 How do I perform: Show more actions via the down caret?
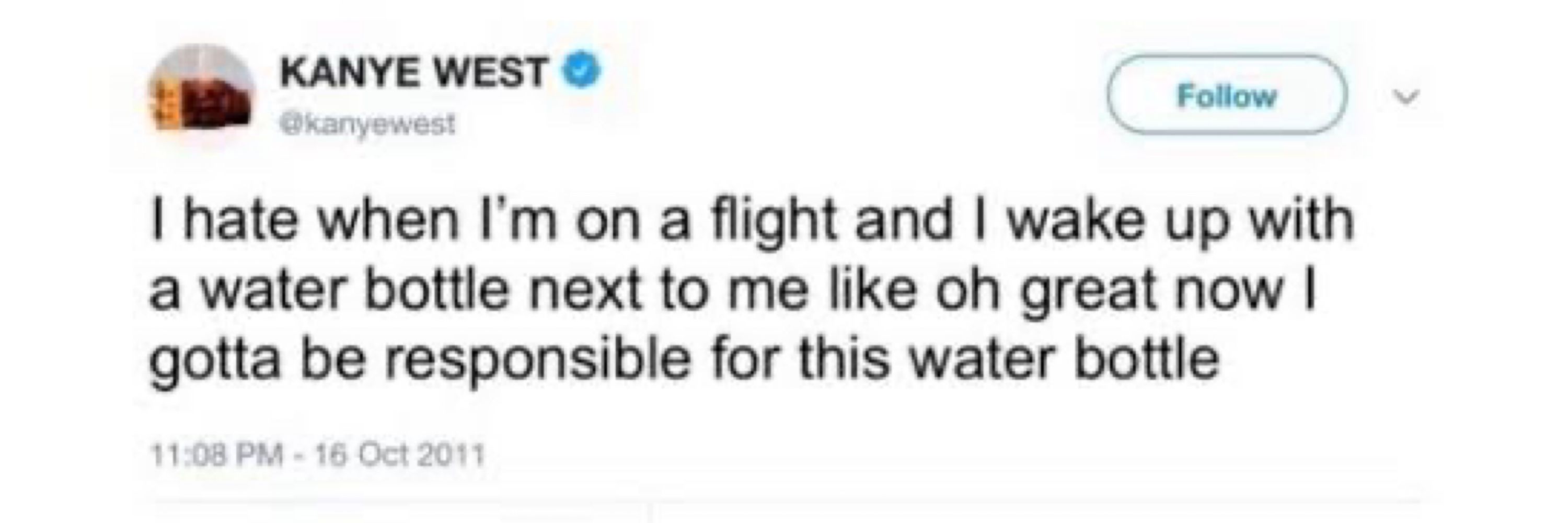[1406, 96]
